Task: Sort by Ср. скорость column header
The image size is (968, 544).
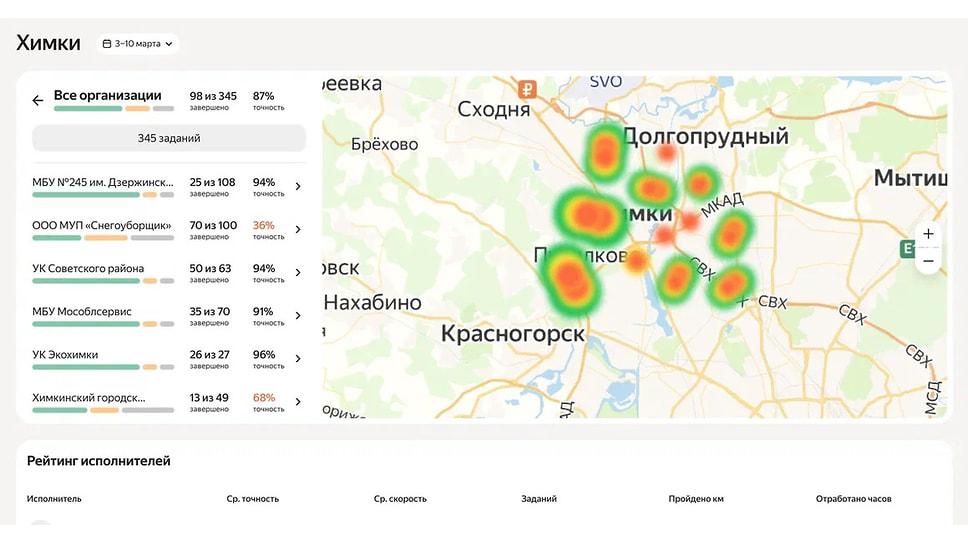Action: pyautogui.click(x=400, y=499)
